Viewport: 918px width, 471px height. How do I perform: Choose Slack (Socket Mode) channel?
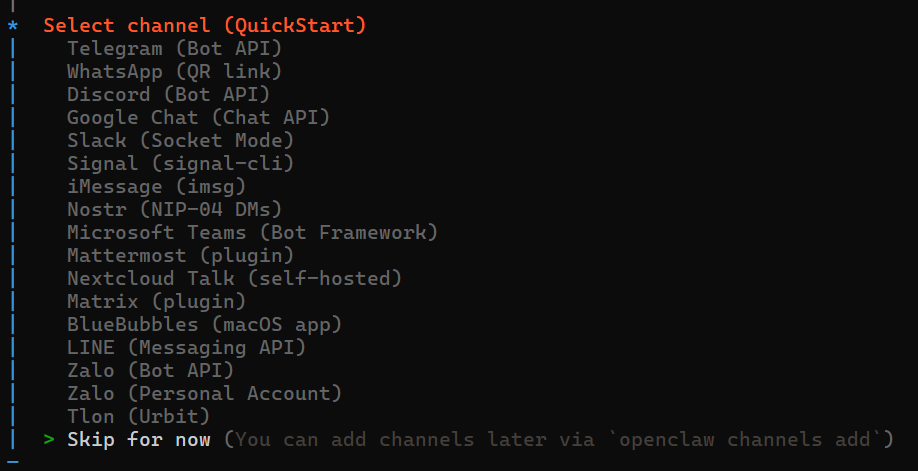tap(180, 141)
